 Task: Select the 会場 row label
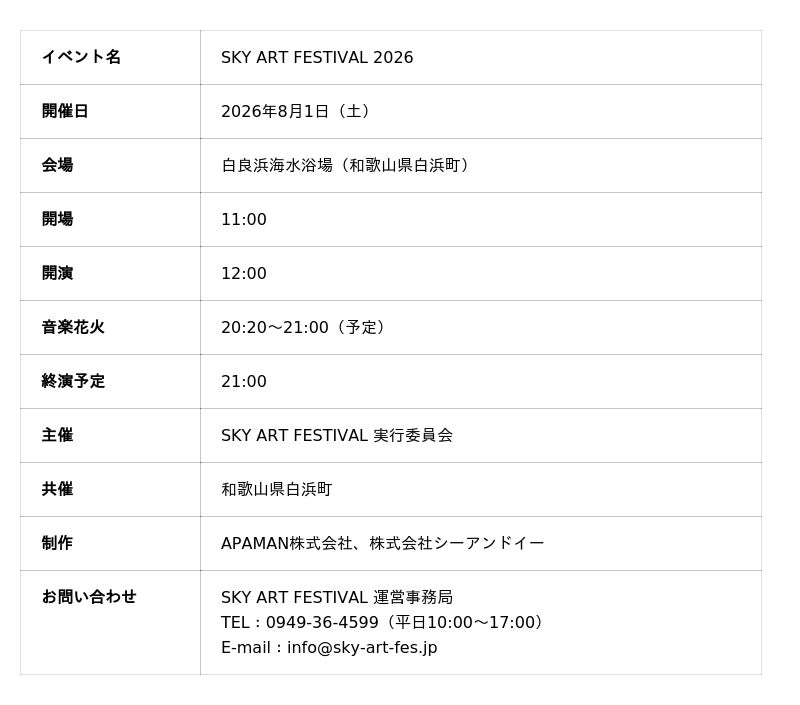(58, 165)
